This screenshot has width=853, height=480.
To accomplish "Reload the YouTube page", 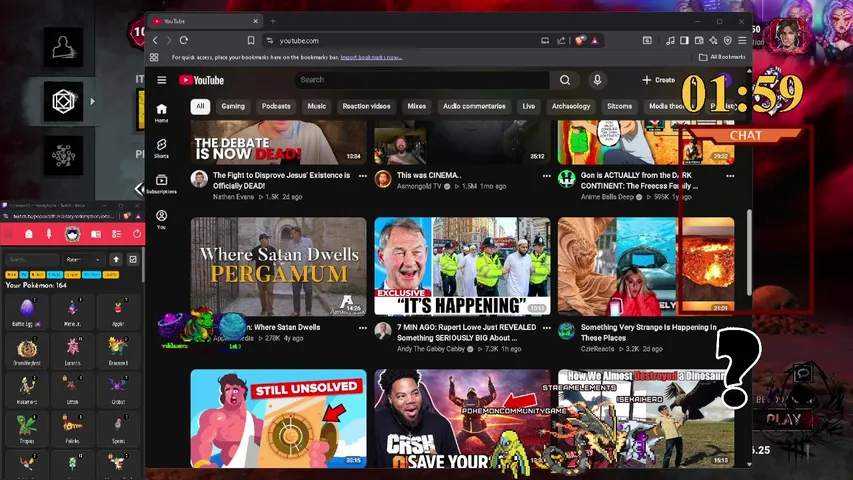I will pyautogui.click(x=184, y=40).
